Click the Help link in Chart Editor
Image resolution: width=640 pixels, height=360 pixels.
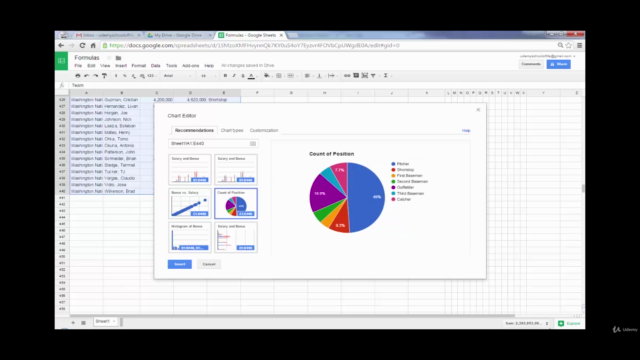tap(466, 131)
